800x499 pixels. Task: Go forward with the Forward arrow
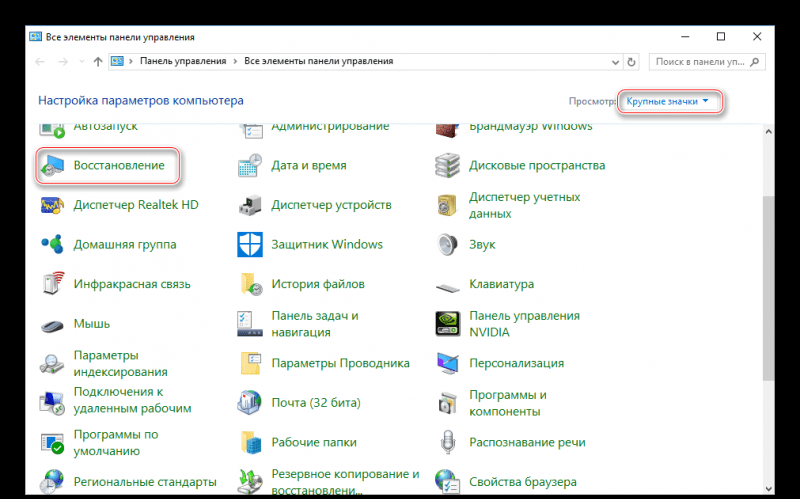63,62
